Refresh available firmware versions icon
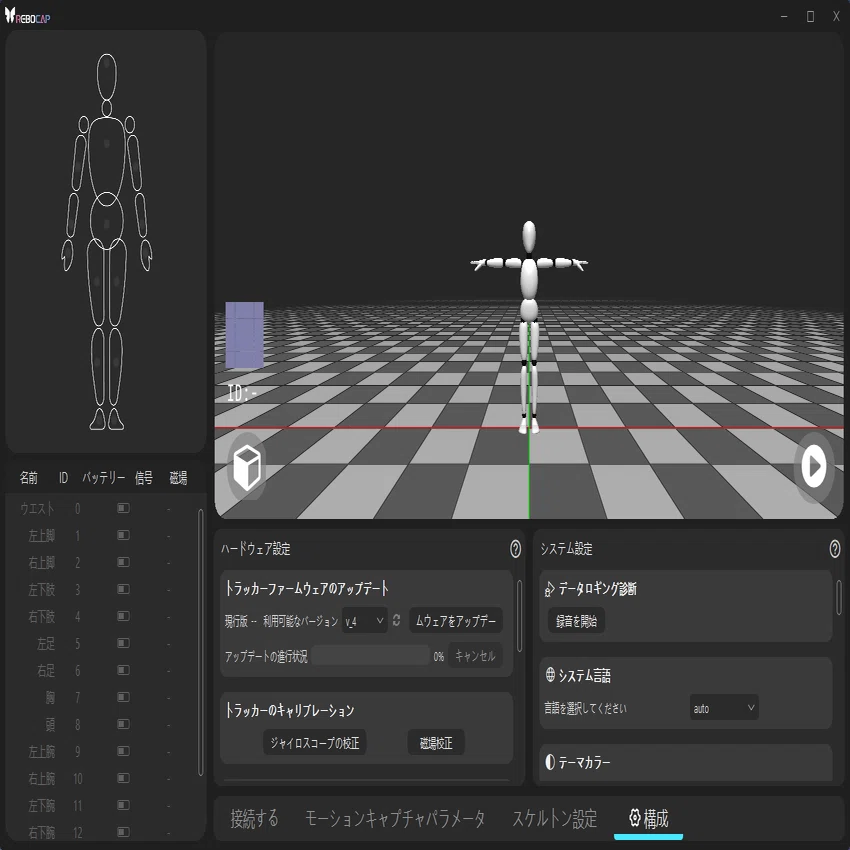Image resolution: width=850 pixels, height=850 pixels. [396, 620]
